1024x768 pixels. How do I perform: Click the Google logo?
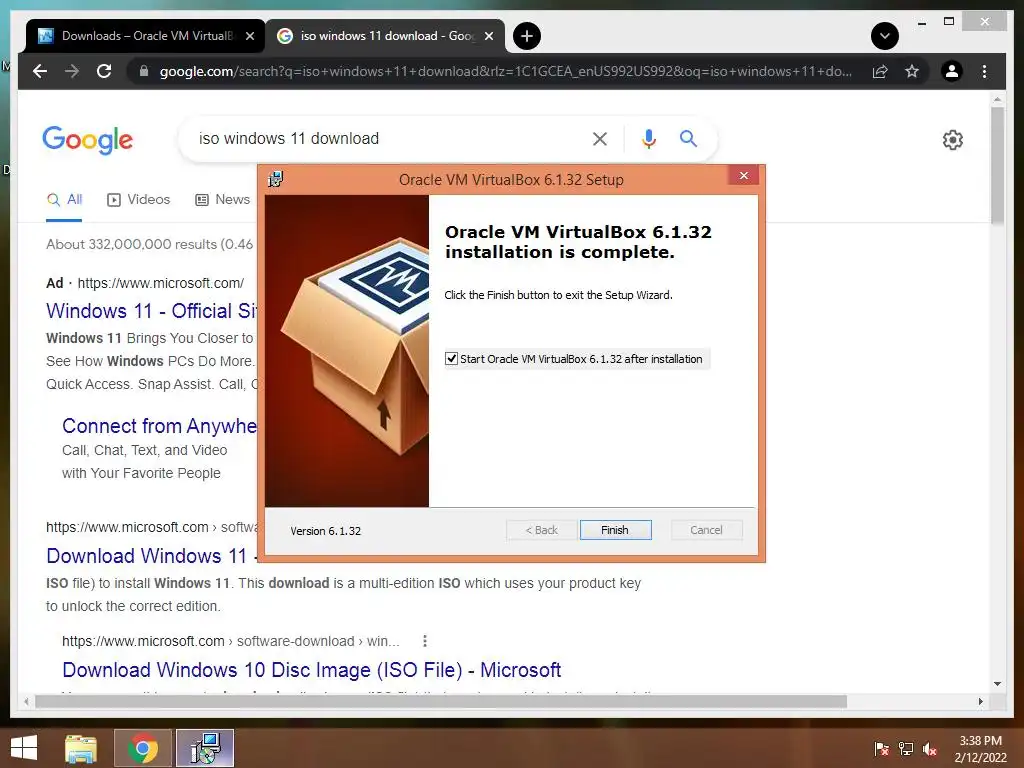point(88,140)
